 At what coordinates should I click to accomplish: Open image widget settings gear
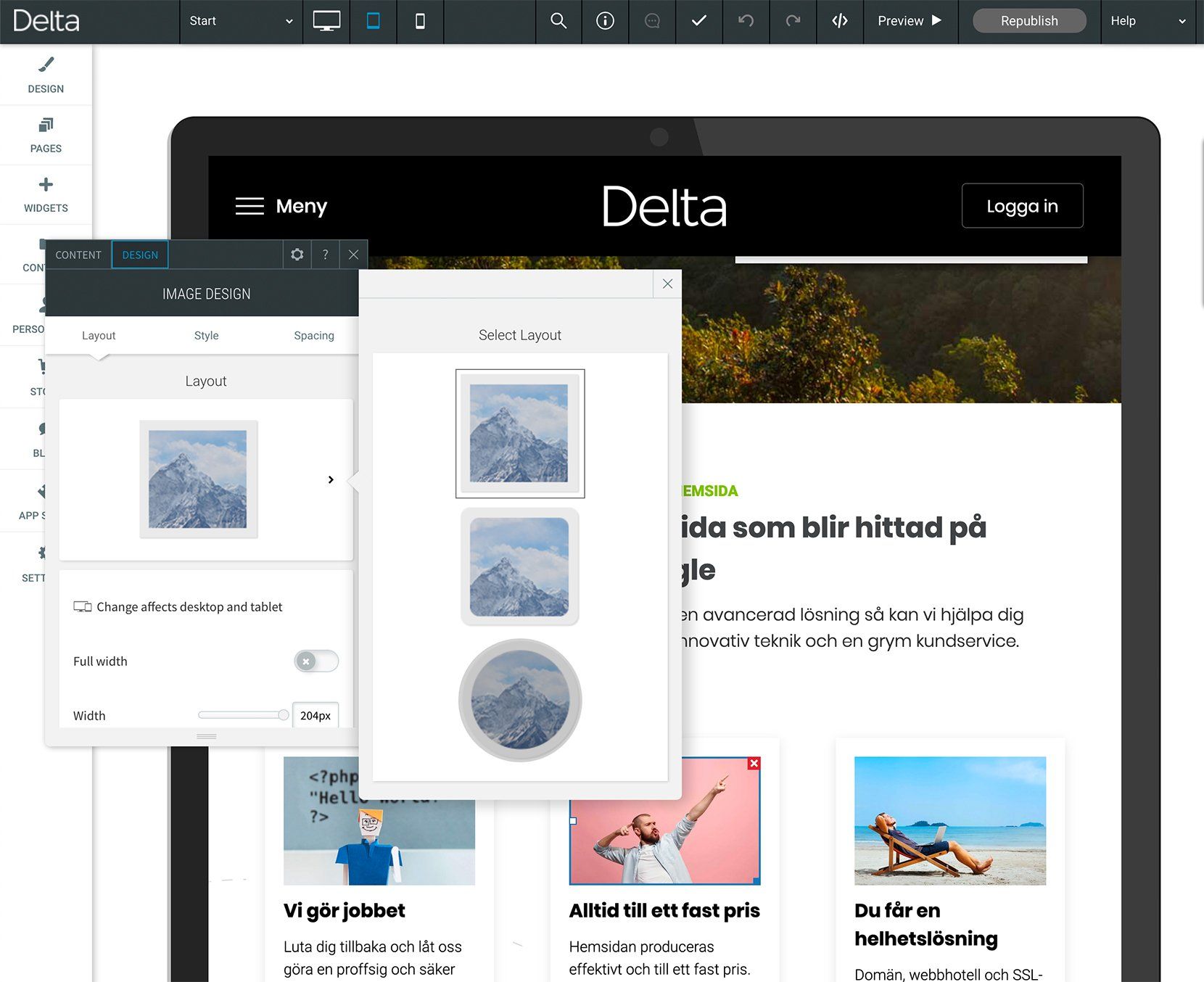[297, 255]
